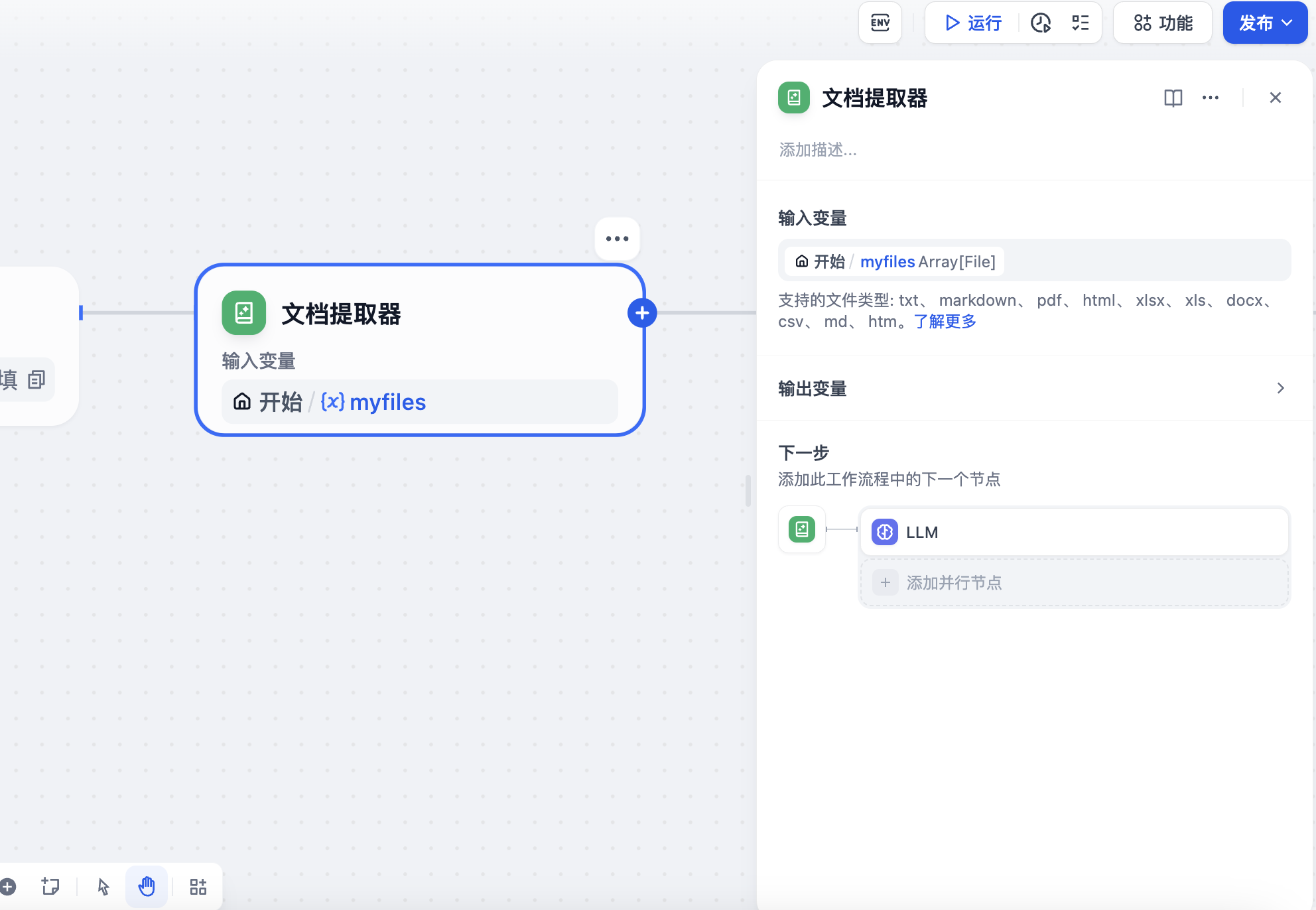Open documentation via the book icon
This screenshot has height=910, width=1316.
1173,97
